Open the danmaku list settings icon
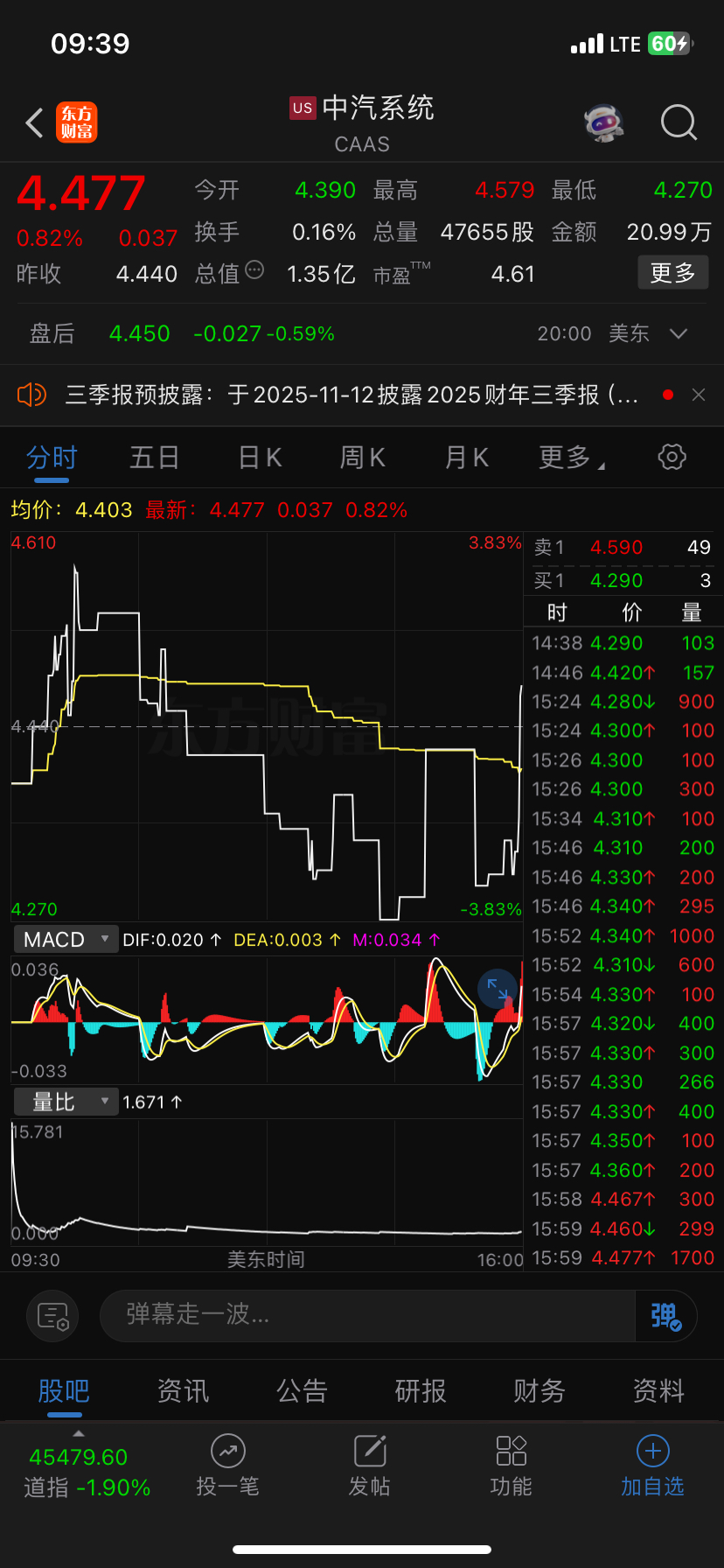 point(52,1315)
